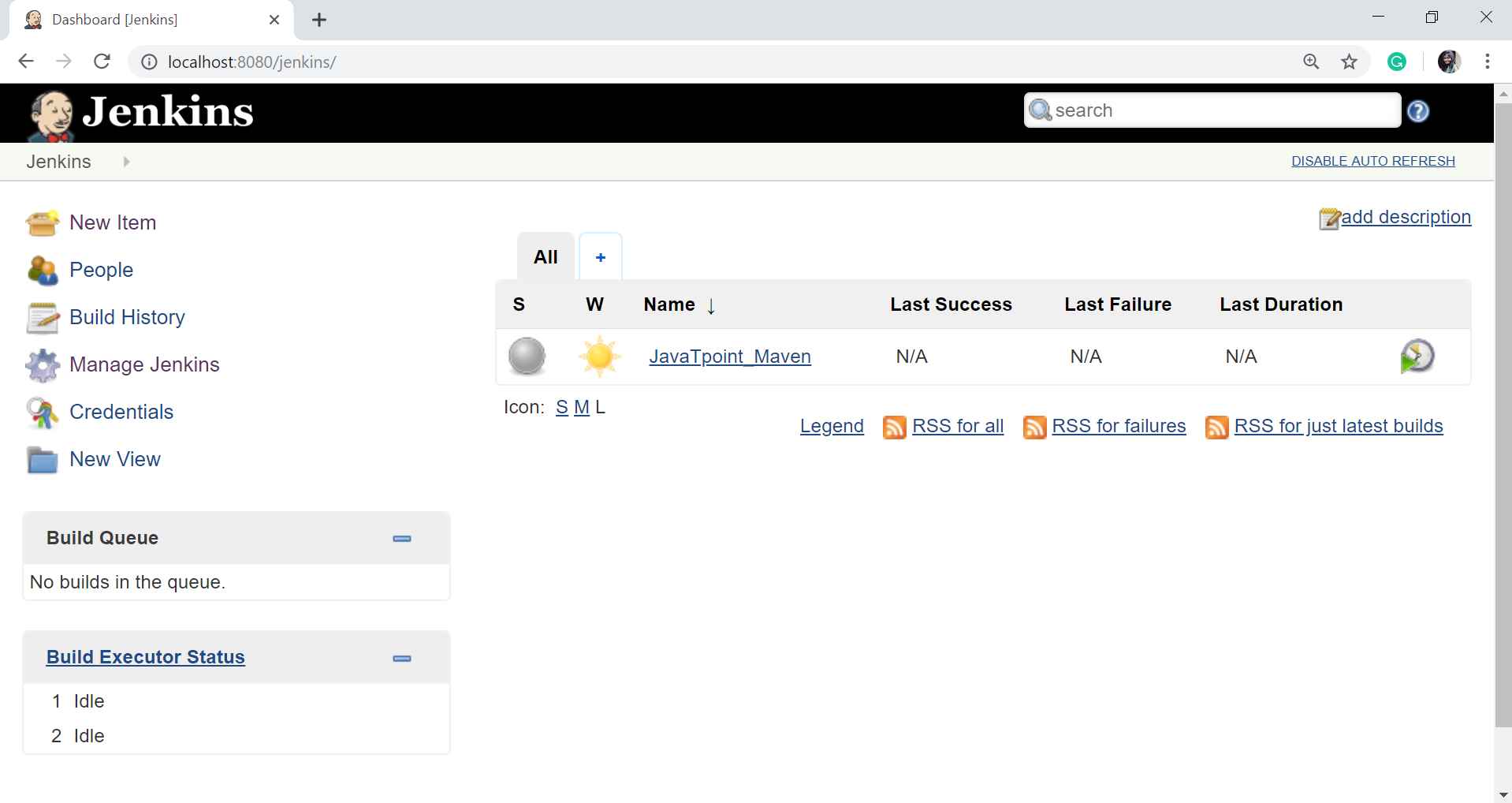Click the Manage Jenkins gear icon
The image size is (1512, 803).
click(43, 365)
